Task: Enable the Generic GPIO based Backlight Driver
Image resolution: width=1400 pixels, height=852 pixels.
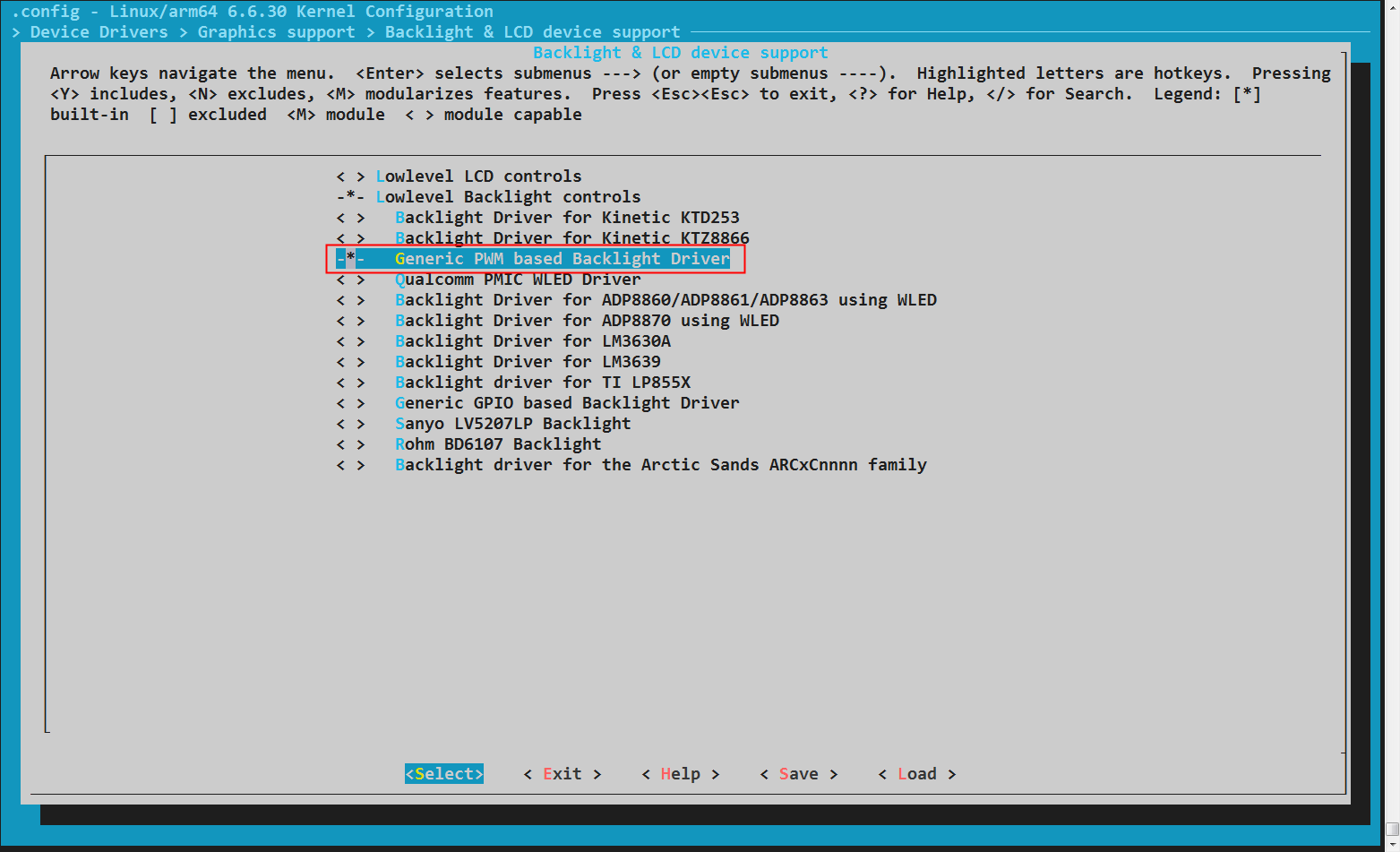Action: (567, 402)
